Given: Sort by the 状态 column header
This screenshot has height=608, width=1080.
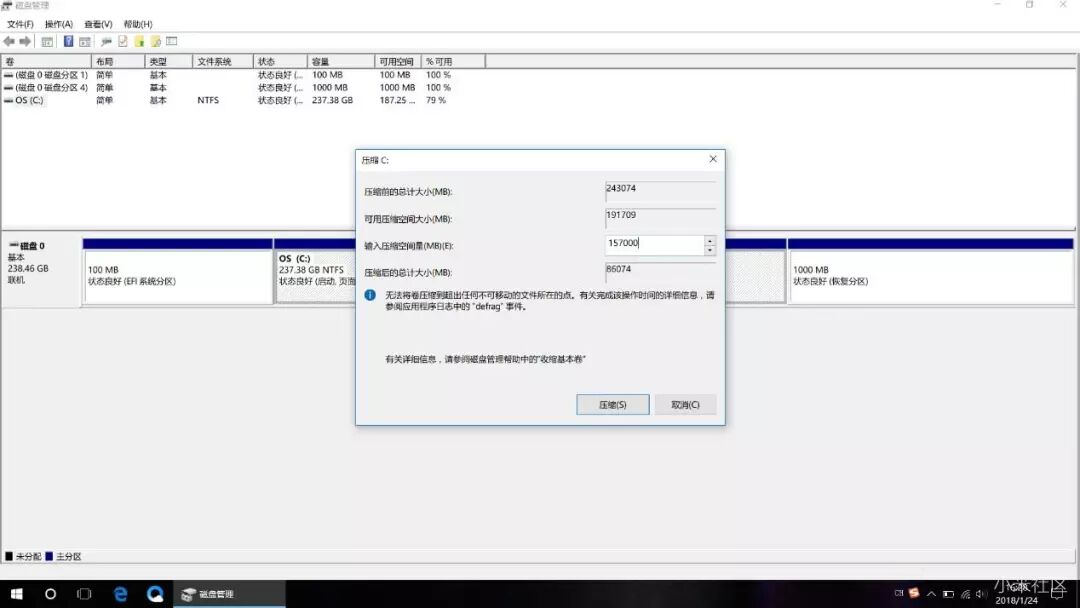Looking at the screenshot, I should pos(280,61).
